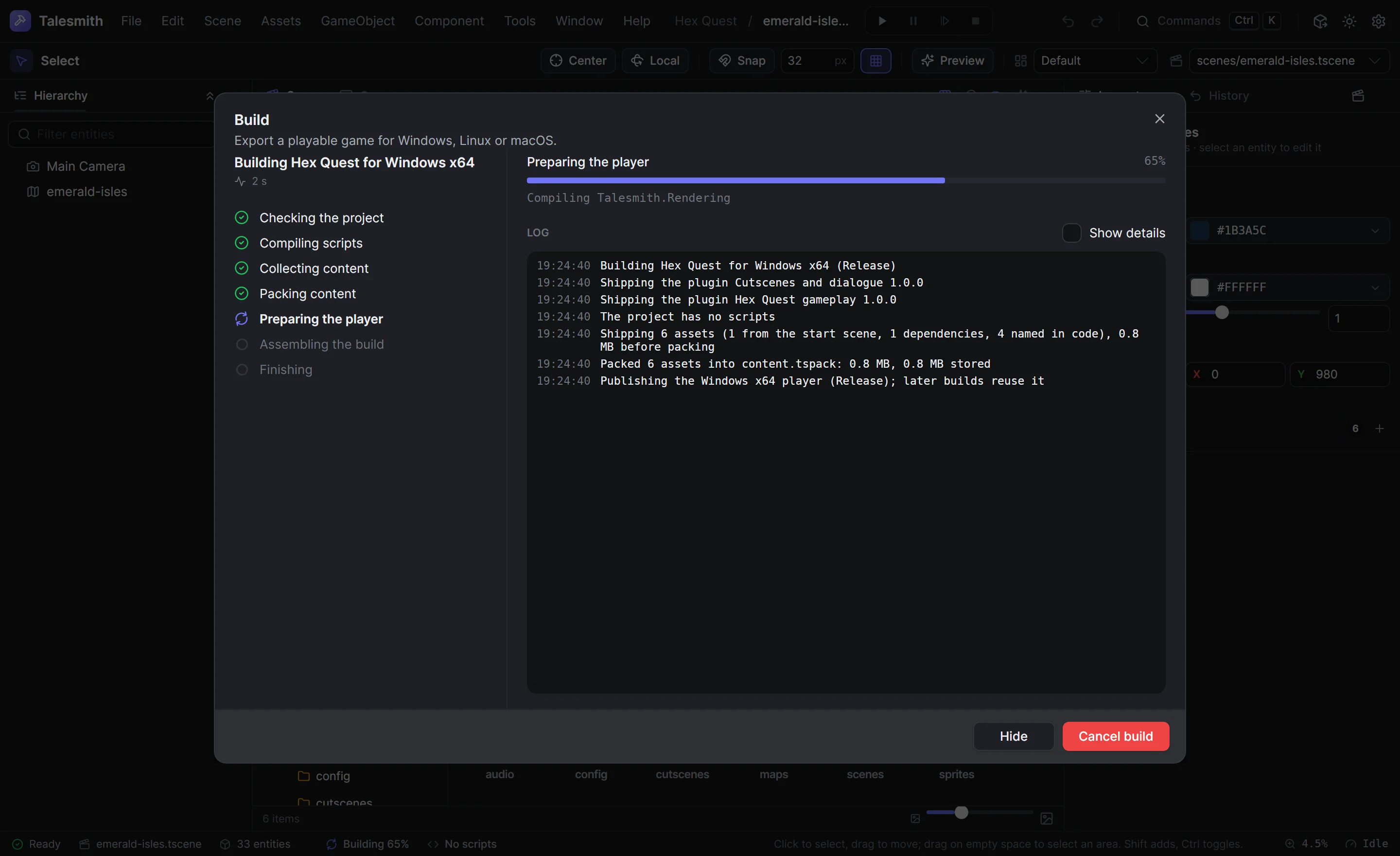This screenshot has width=1400, height=856.
Task: Open the Tools menu
Action: 519,21
